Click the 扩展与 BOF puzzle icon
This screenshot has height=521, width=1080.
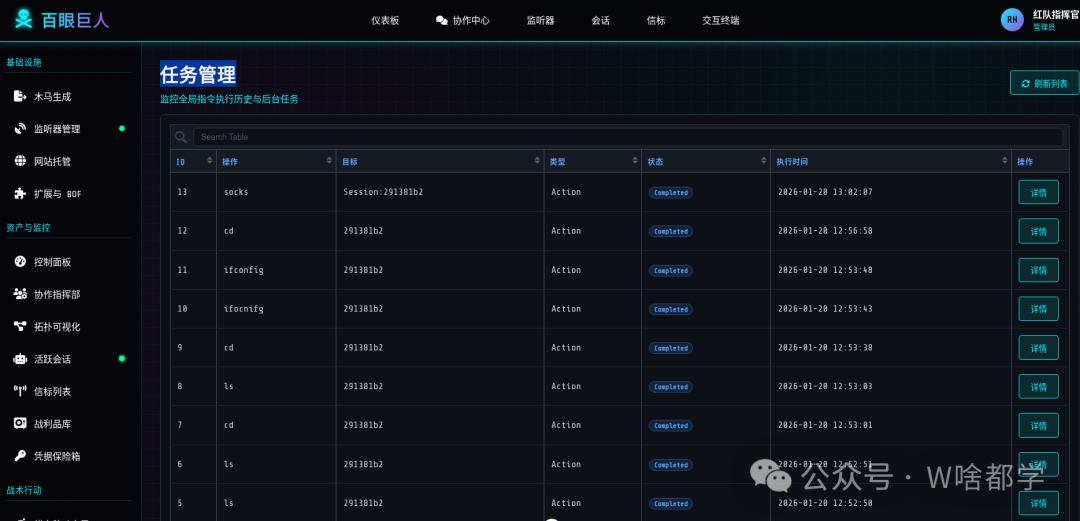[x=20, y=194]
